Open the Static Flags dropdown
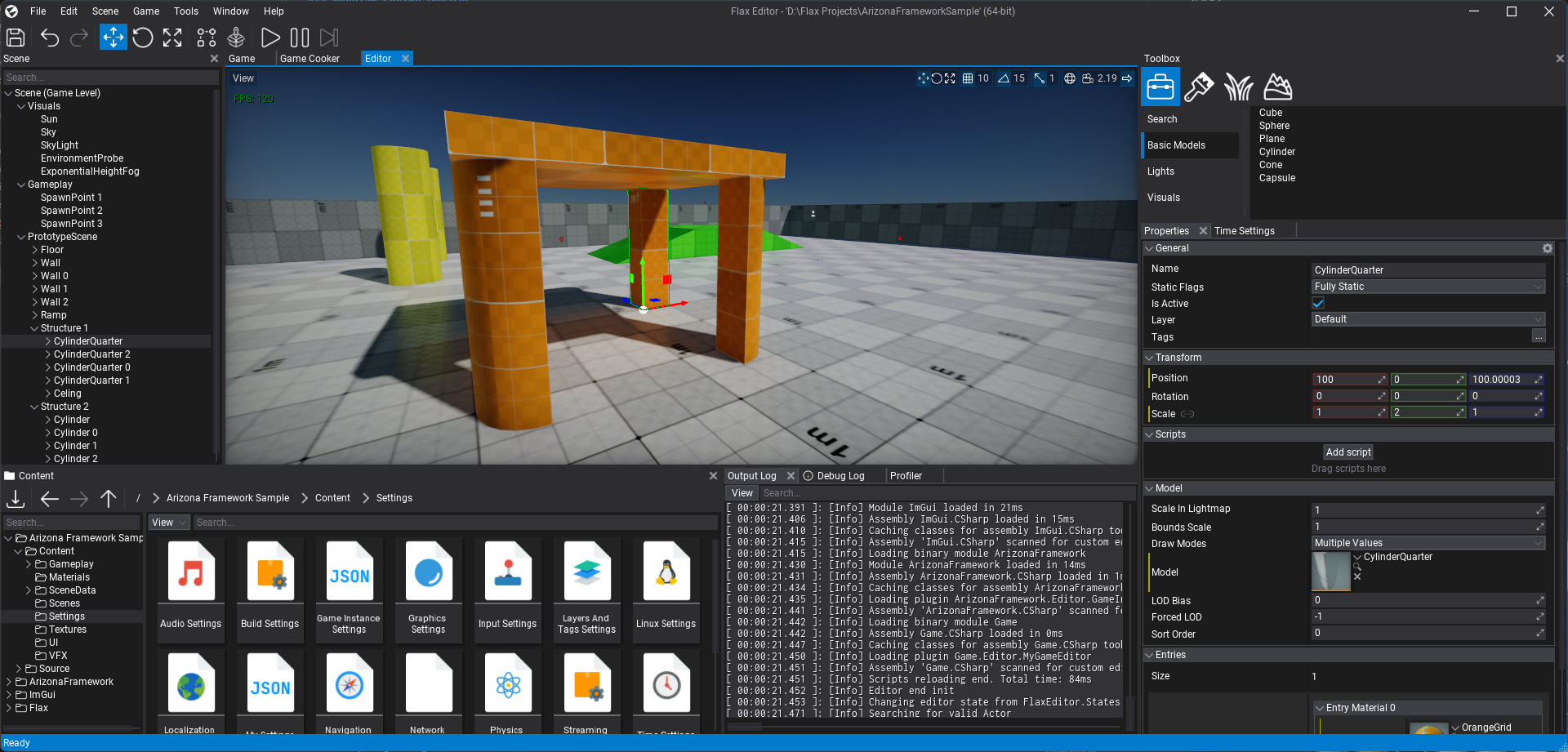Screen dimensions: 1568x752 [1428, 287]
